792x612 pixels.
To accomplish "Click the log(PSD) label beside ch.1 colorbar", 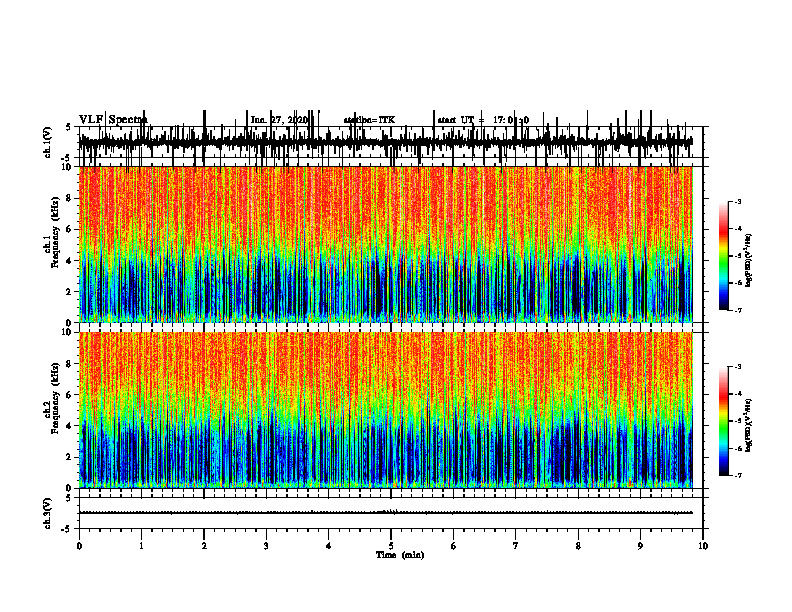I will [749, 260].
